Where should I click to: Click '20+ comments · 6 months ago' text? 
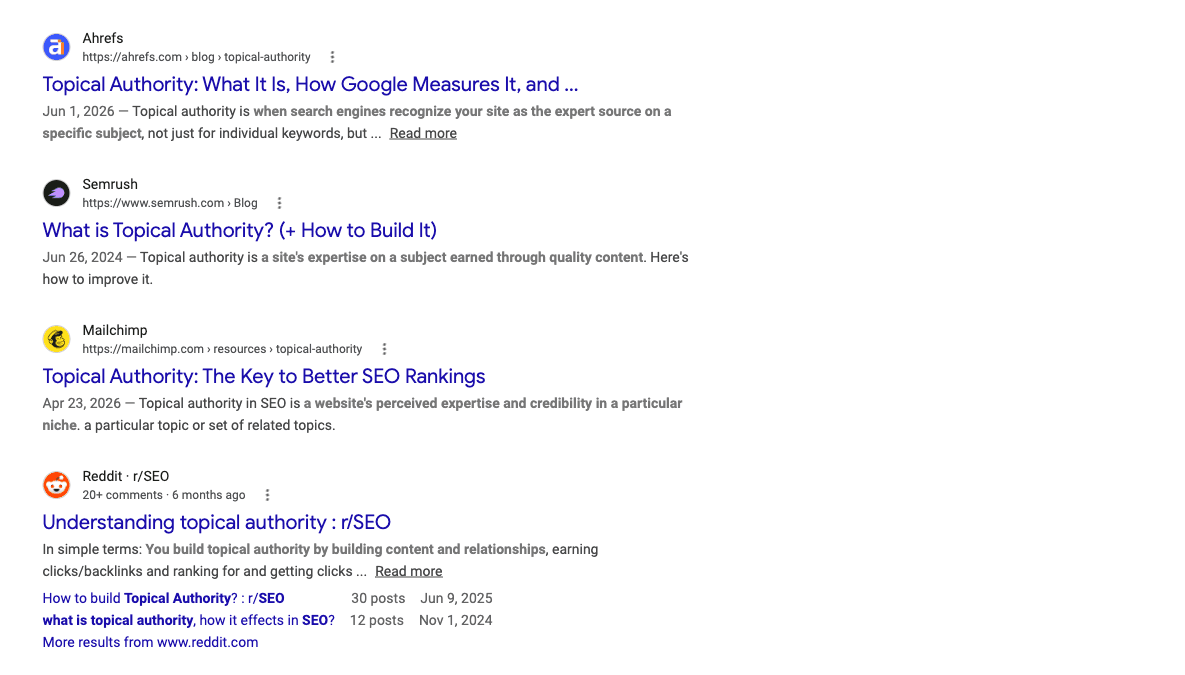164,494
